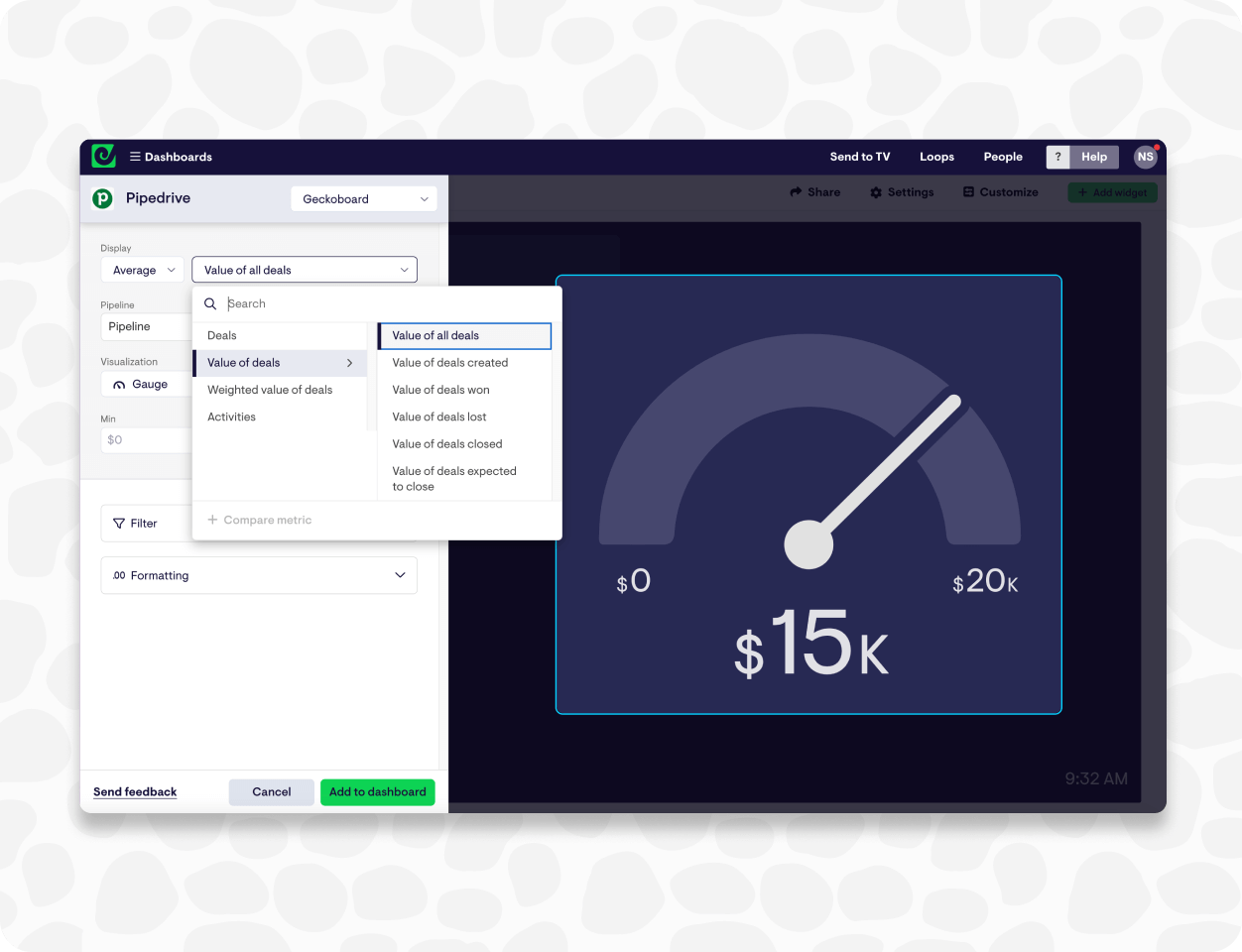Click the .00 Formatting icon
Image resolution: width=1242 pixels, height=952 pixels.
119,575
